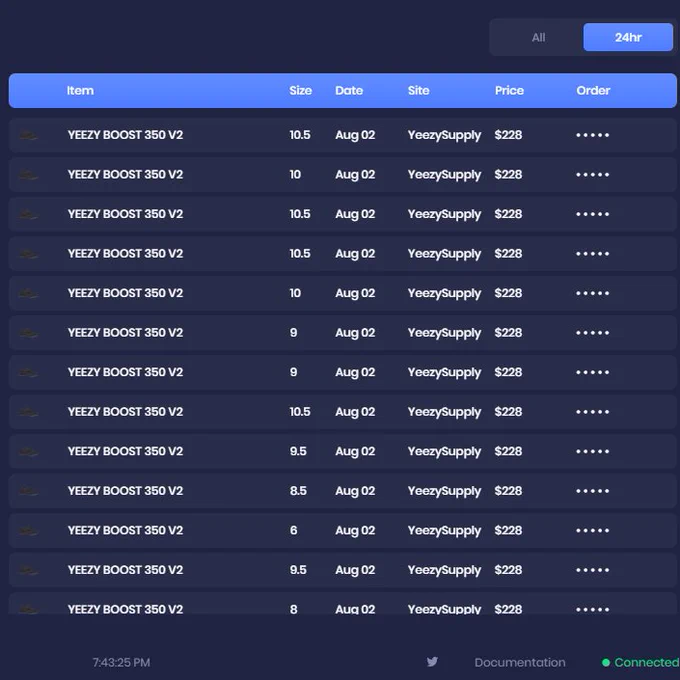Click YeezySupply site in the size 6 row
680x680 pixels.
[445, 531]
